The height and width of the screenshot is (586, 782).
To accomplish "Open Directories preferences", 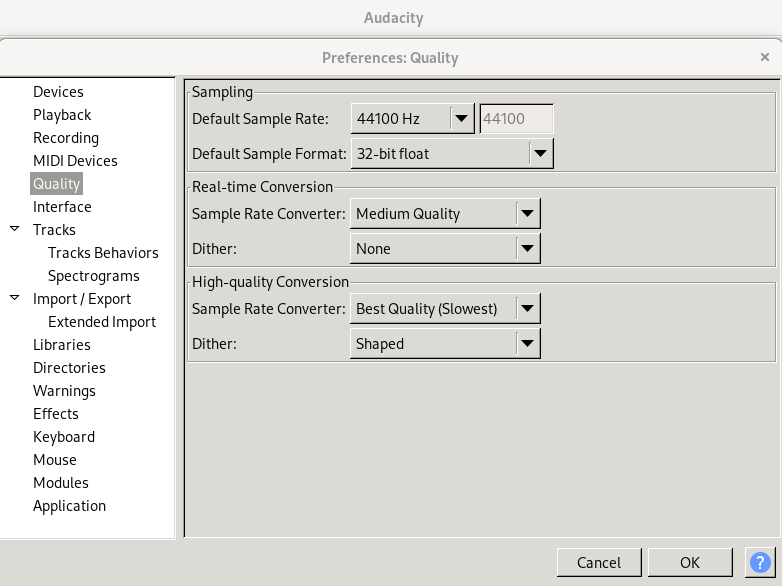I will click(69, 368).
